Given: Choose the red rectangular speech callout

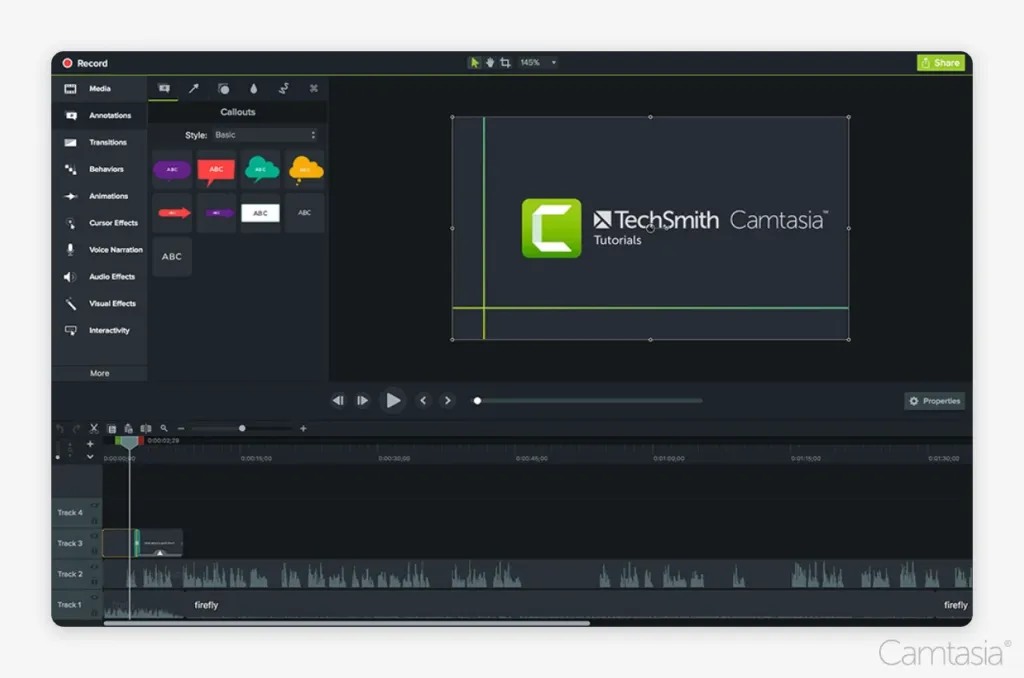Looking at the screenshot, I should pos(216,170).
